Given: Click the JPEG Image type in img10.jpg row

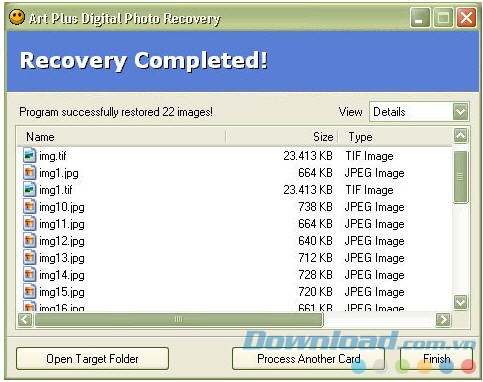Looking at the screenshot, I should click(x=374, y=207).
